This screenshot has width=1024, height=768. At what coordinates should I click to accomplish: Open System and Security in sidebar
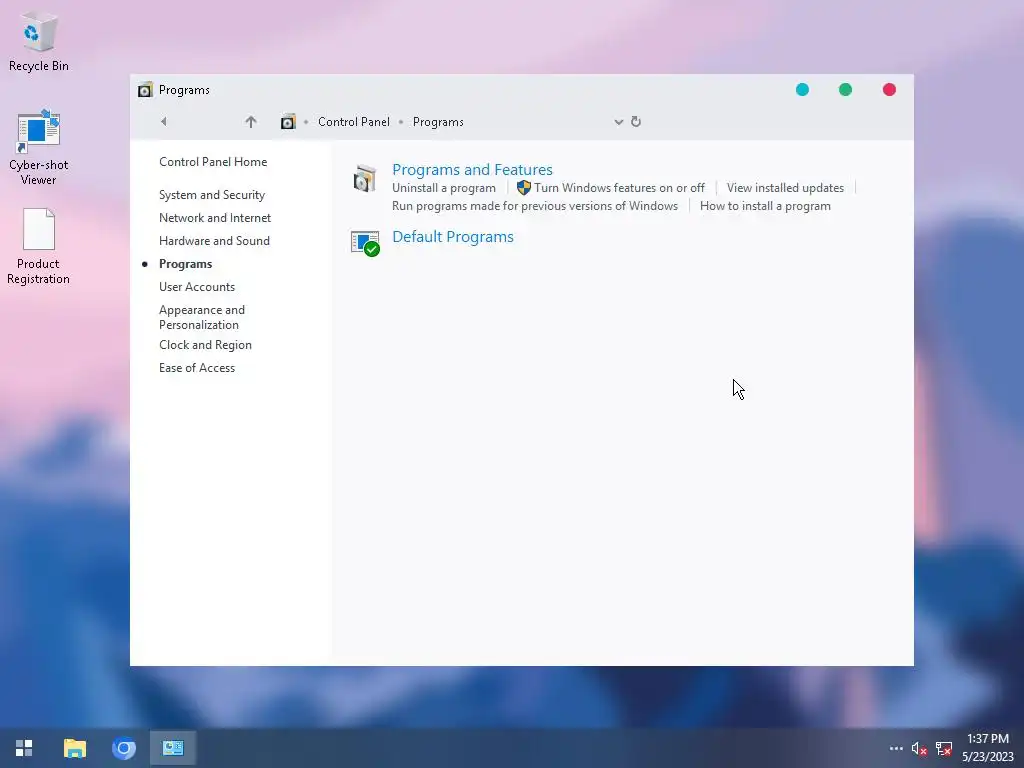point(212,195)
